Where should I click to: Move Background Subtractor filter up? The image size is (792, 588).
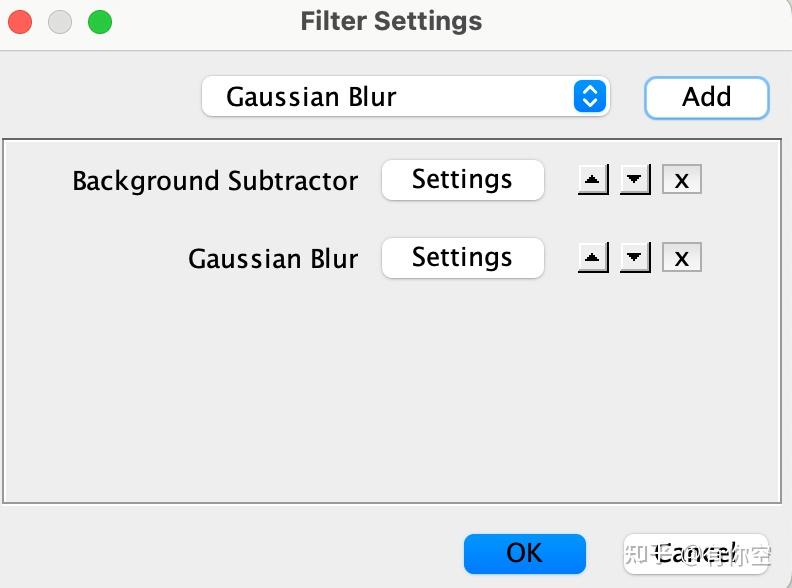coord(593,180)
